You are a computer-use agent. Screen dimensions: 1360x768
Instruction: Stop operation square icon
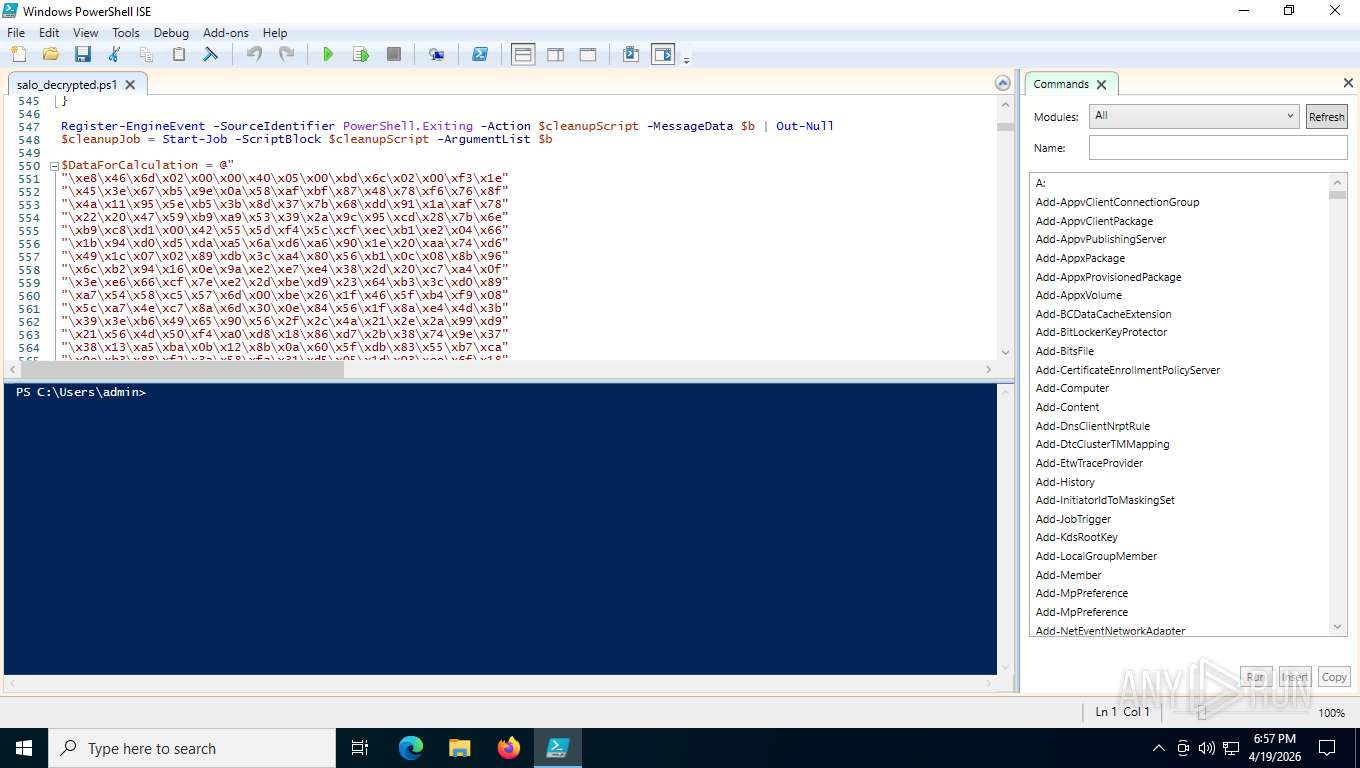point(394,54)
